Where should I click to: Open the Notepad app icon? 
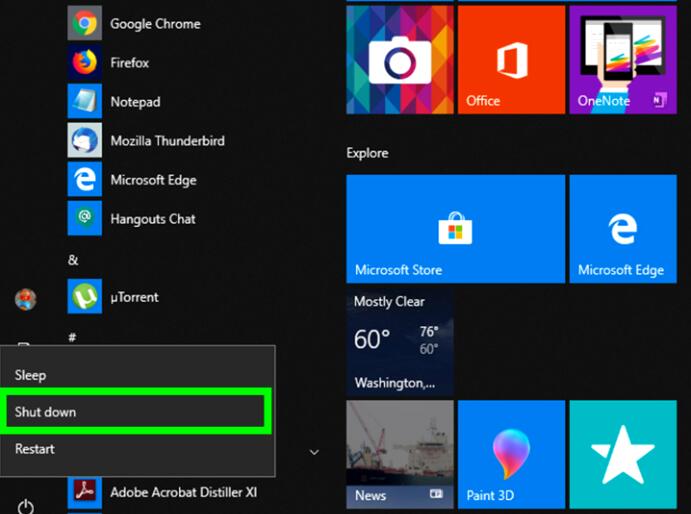pyautogui.click(x=85, y=101)
